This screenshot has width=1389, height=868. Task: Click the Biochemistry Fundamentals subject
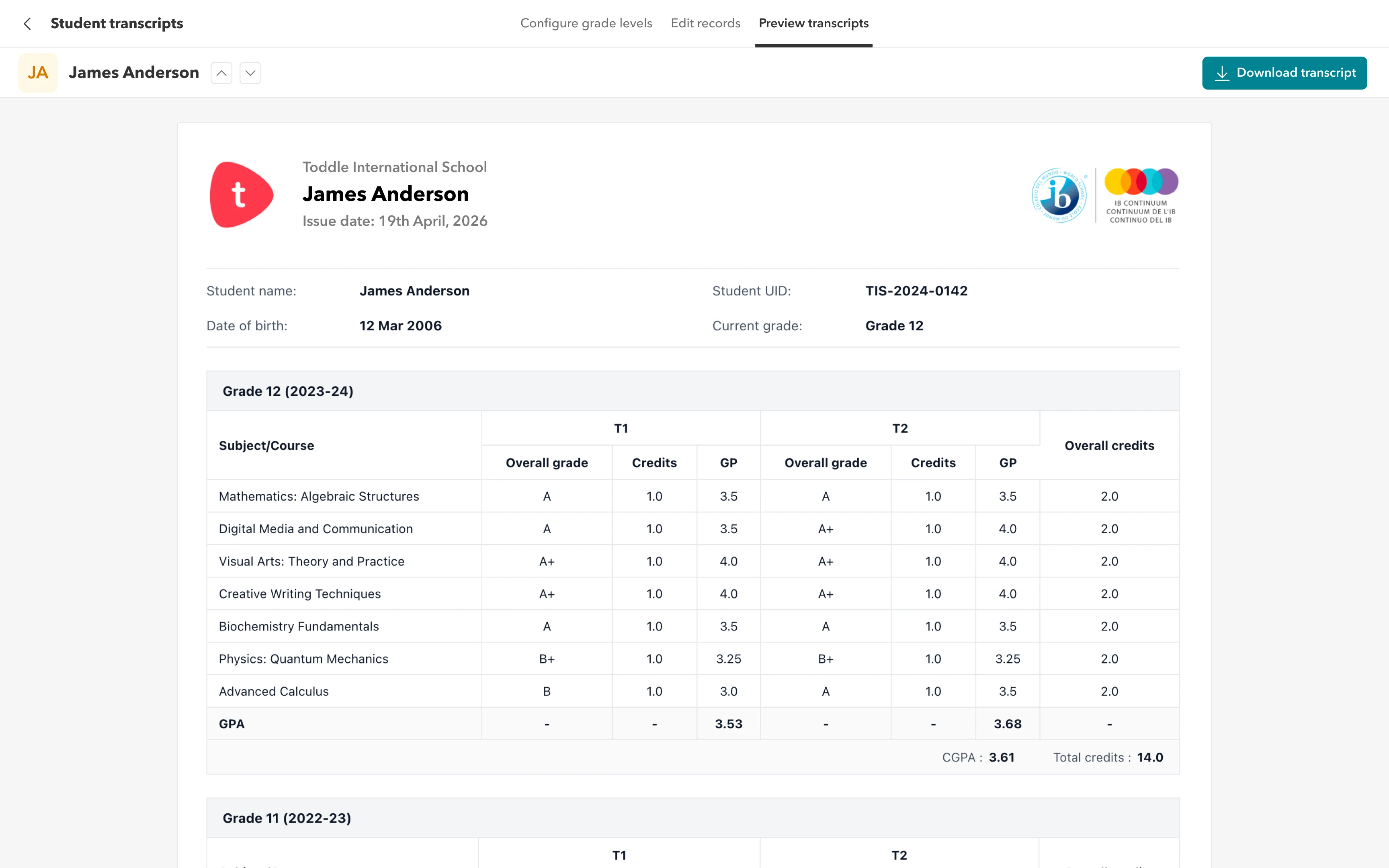[299, 626]
